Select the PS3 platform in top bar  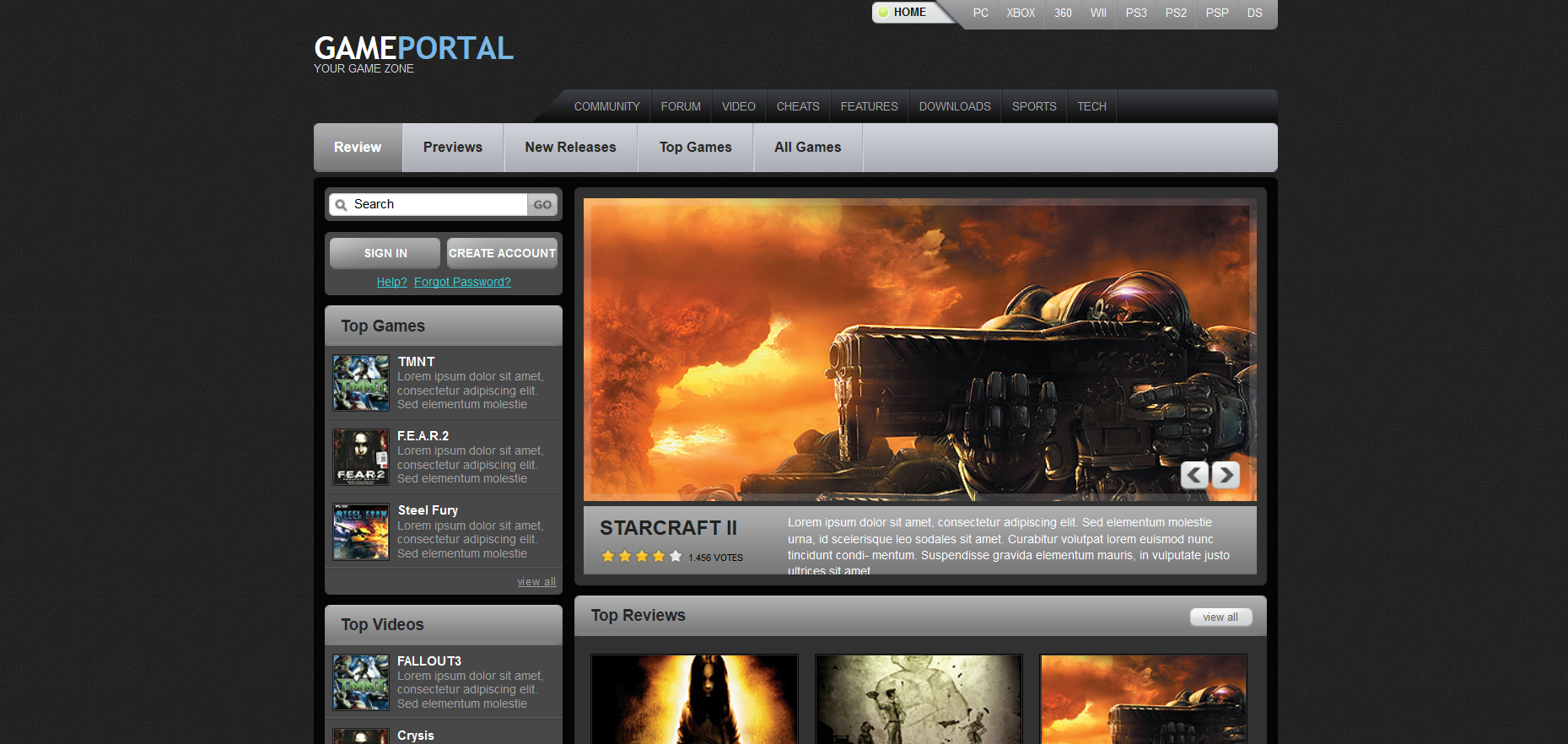(1136, 13)
